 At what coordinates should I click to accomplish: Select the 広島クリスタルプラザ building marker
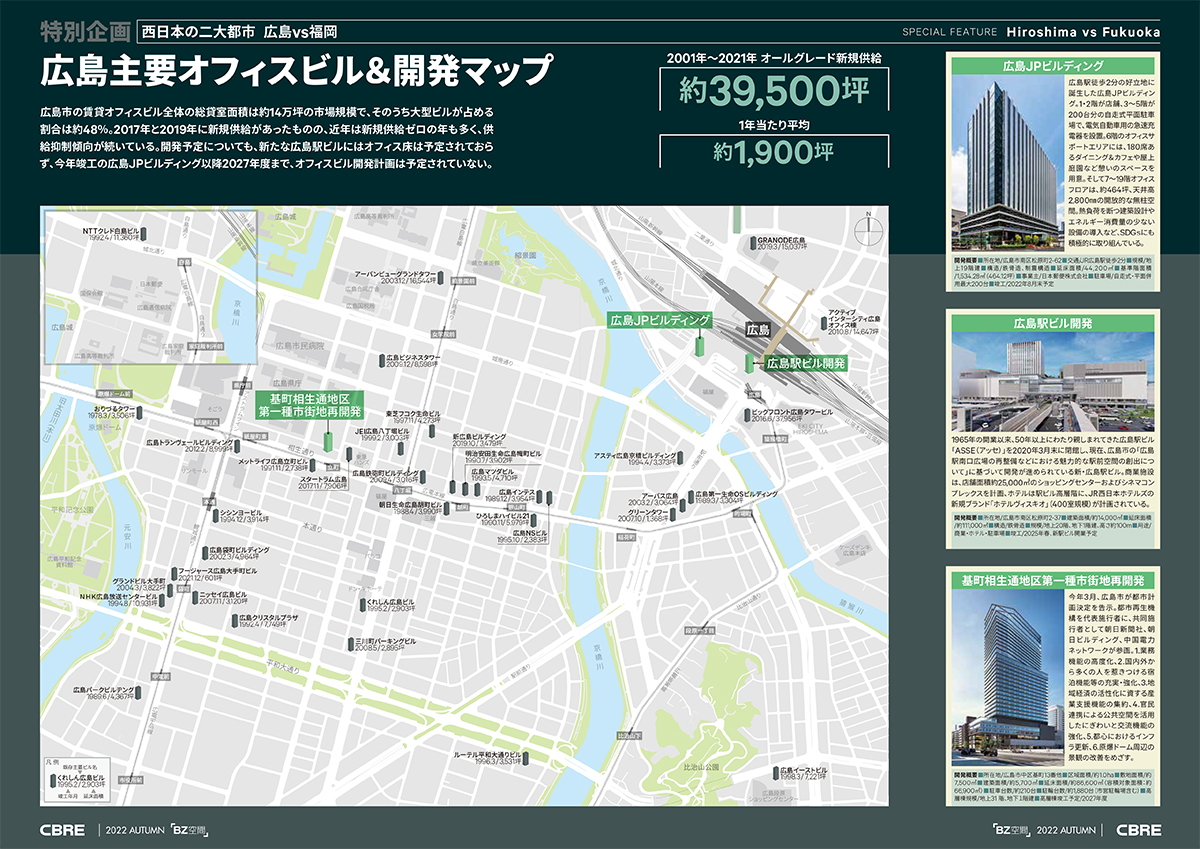[x=234, y=621]
